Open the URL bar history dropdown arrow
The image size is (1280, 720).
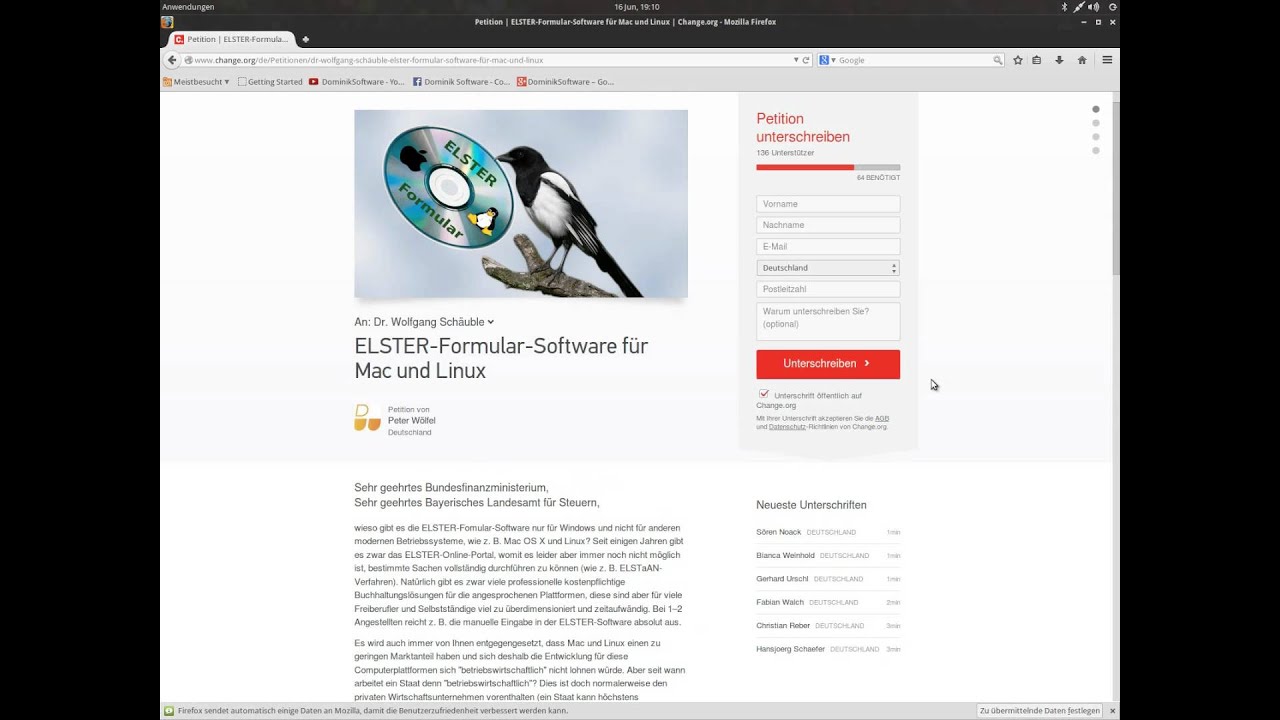tap(796, 60)
